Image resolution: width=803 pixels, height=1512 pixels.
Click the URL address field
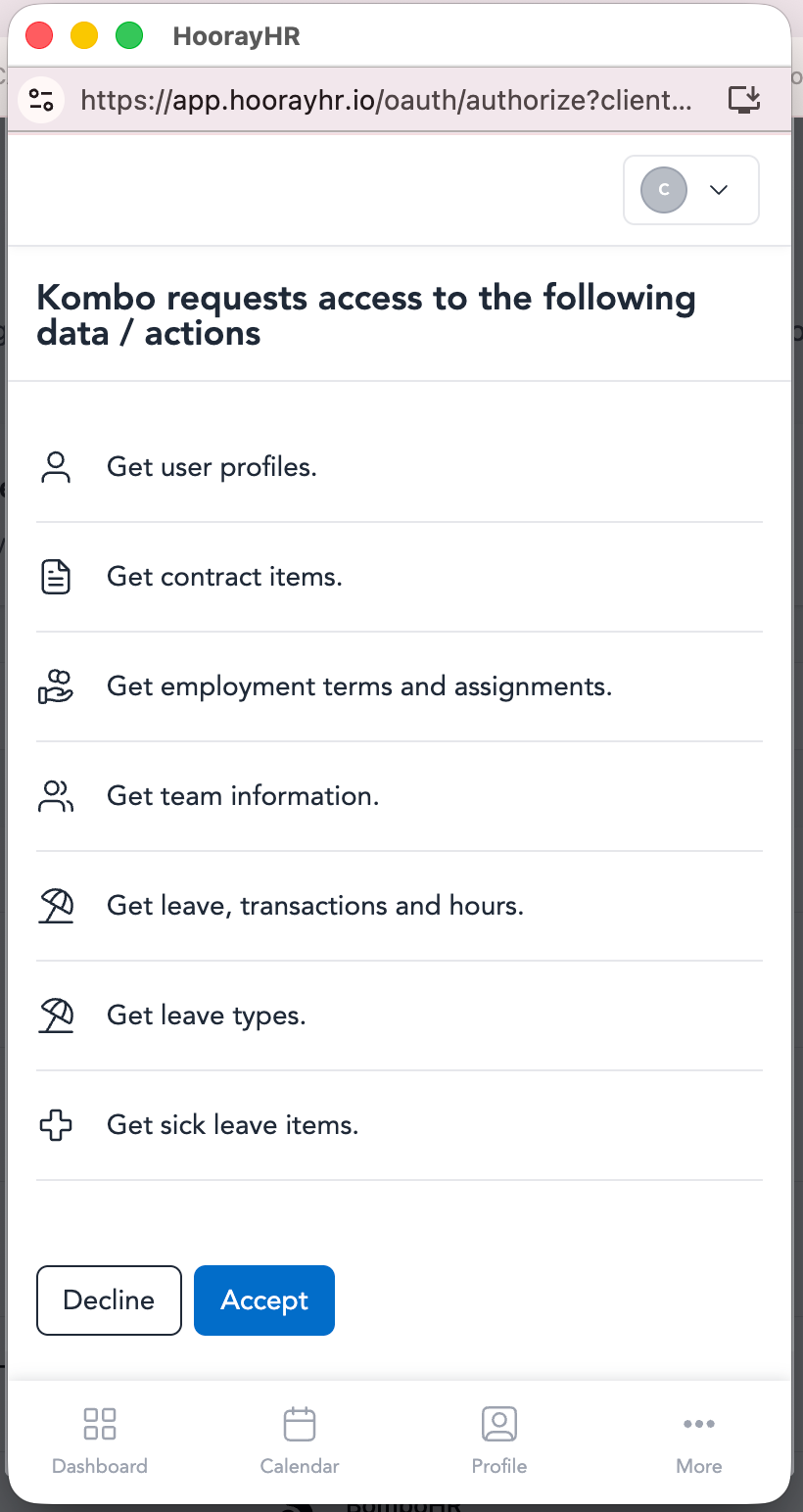tap(387, 99)
